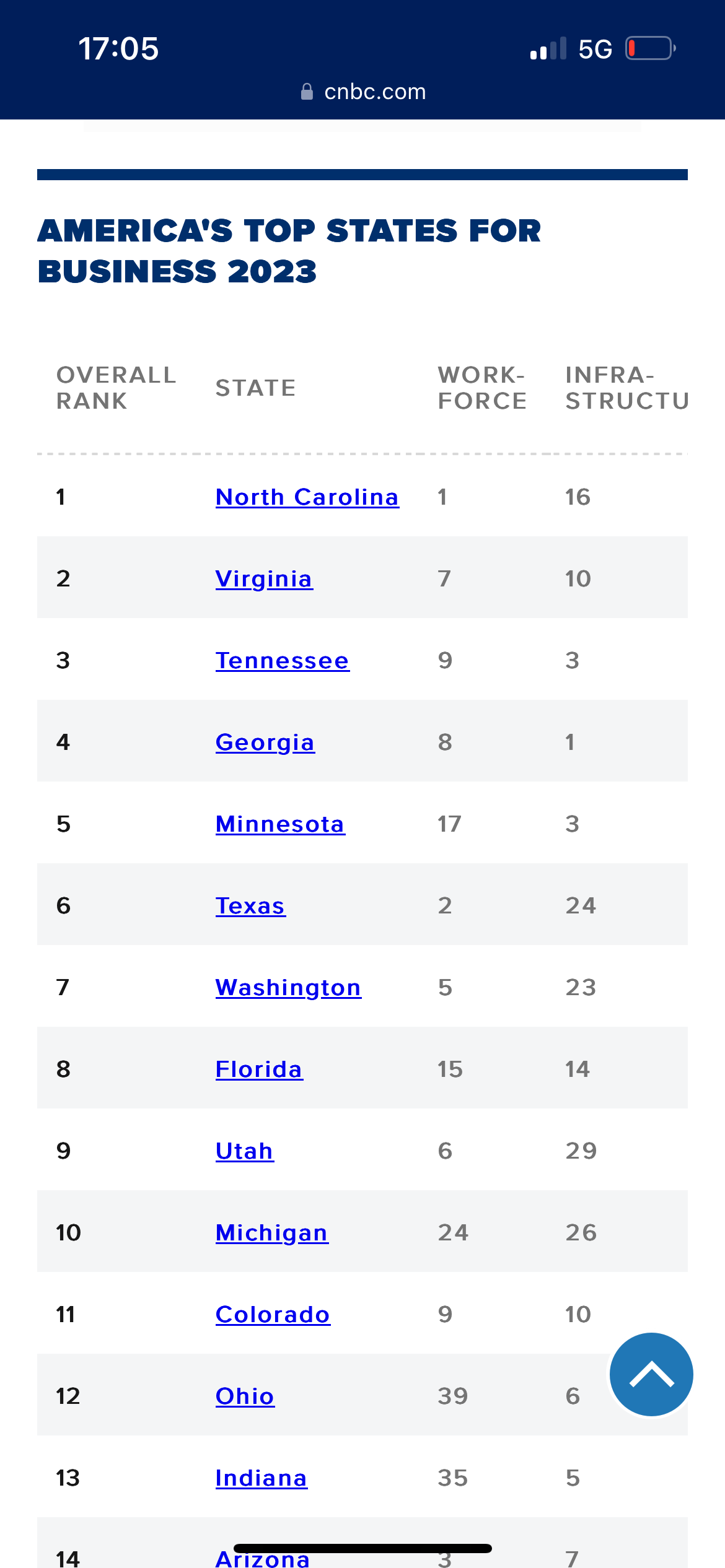Tap the Workforce column header
Image resolution: width=725 pixels, height=1568 pixels.
point(482,388)
